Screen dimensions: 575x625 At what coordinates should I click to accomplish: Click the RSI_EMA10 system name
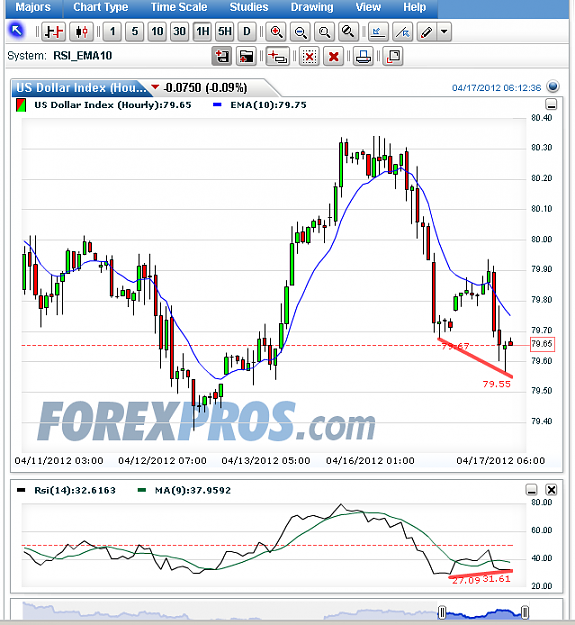[82, 56]
